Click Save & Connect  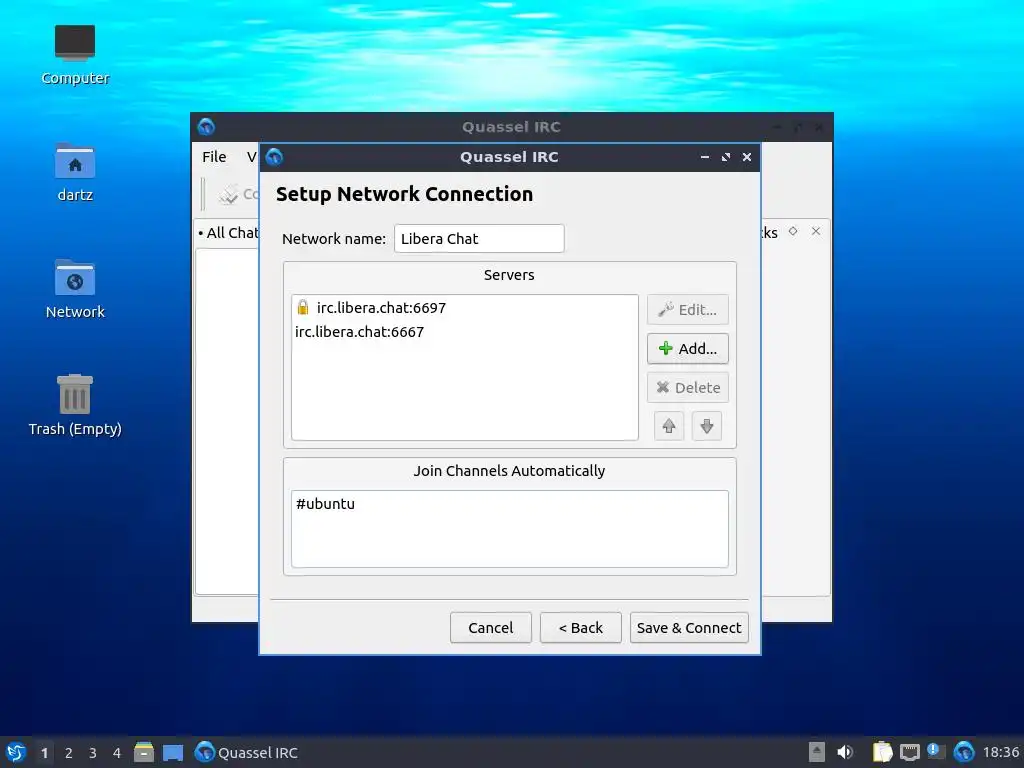[x=689, y=628]
